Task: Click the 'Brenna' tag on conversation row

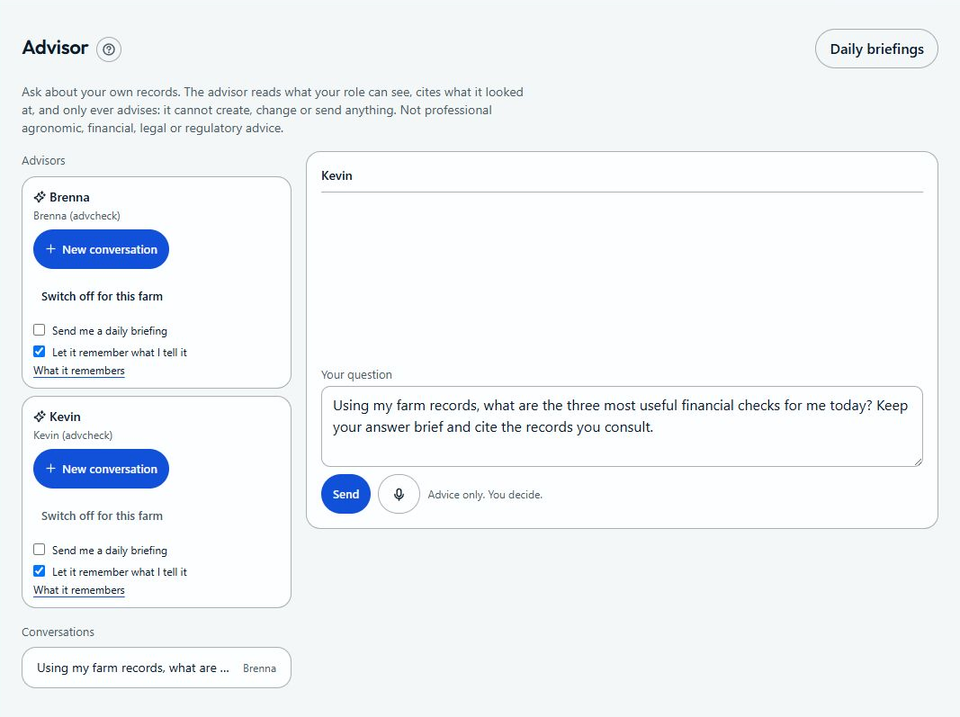Action: 260,668
